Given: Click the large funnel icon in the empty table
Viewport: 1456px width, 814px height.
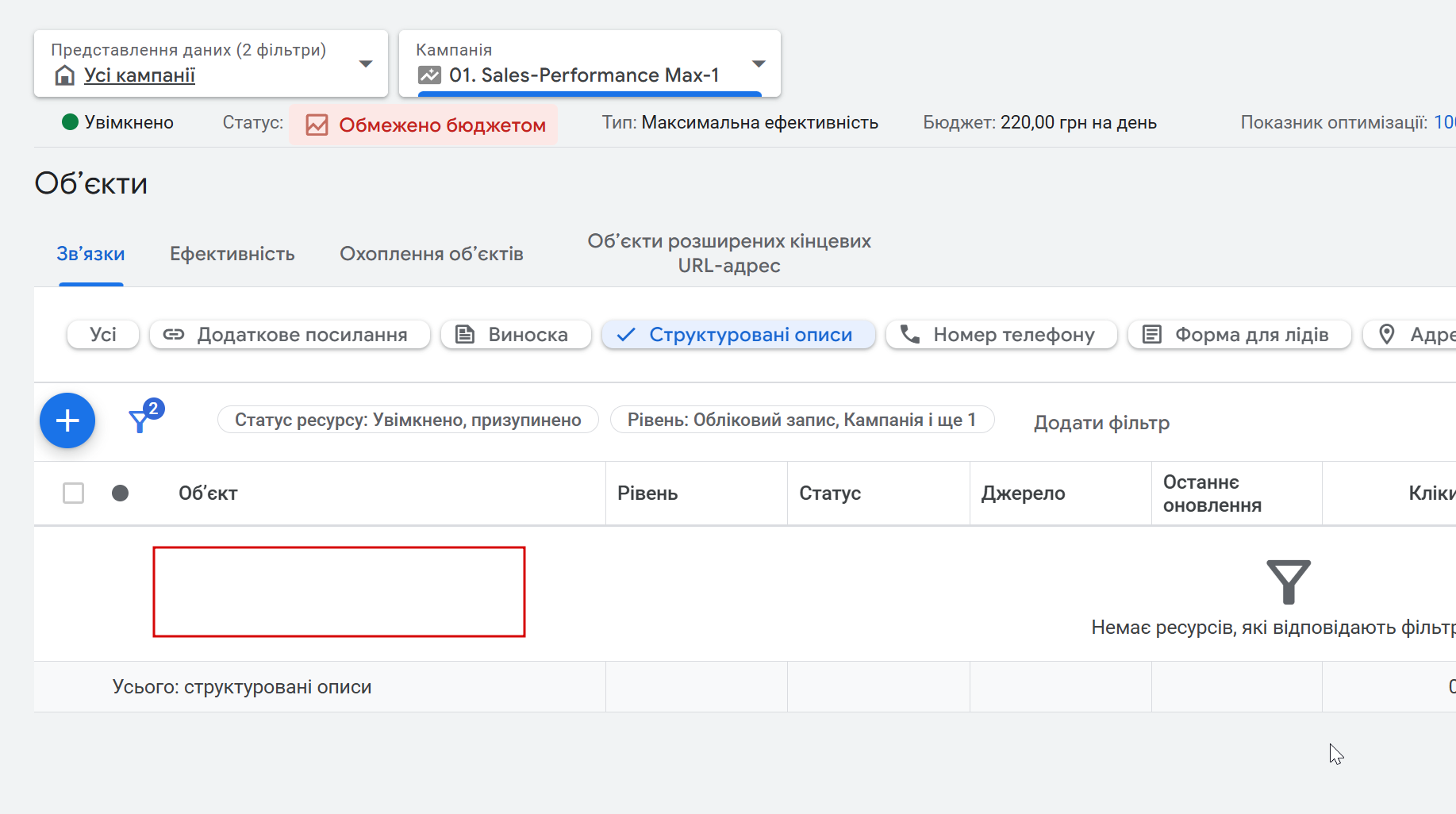Looking at the screenshot, I should [x=1288, y=582].
